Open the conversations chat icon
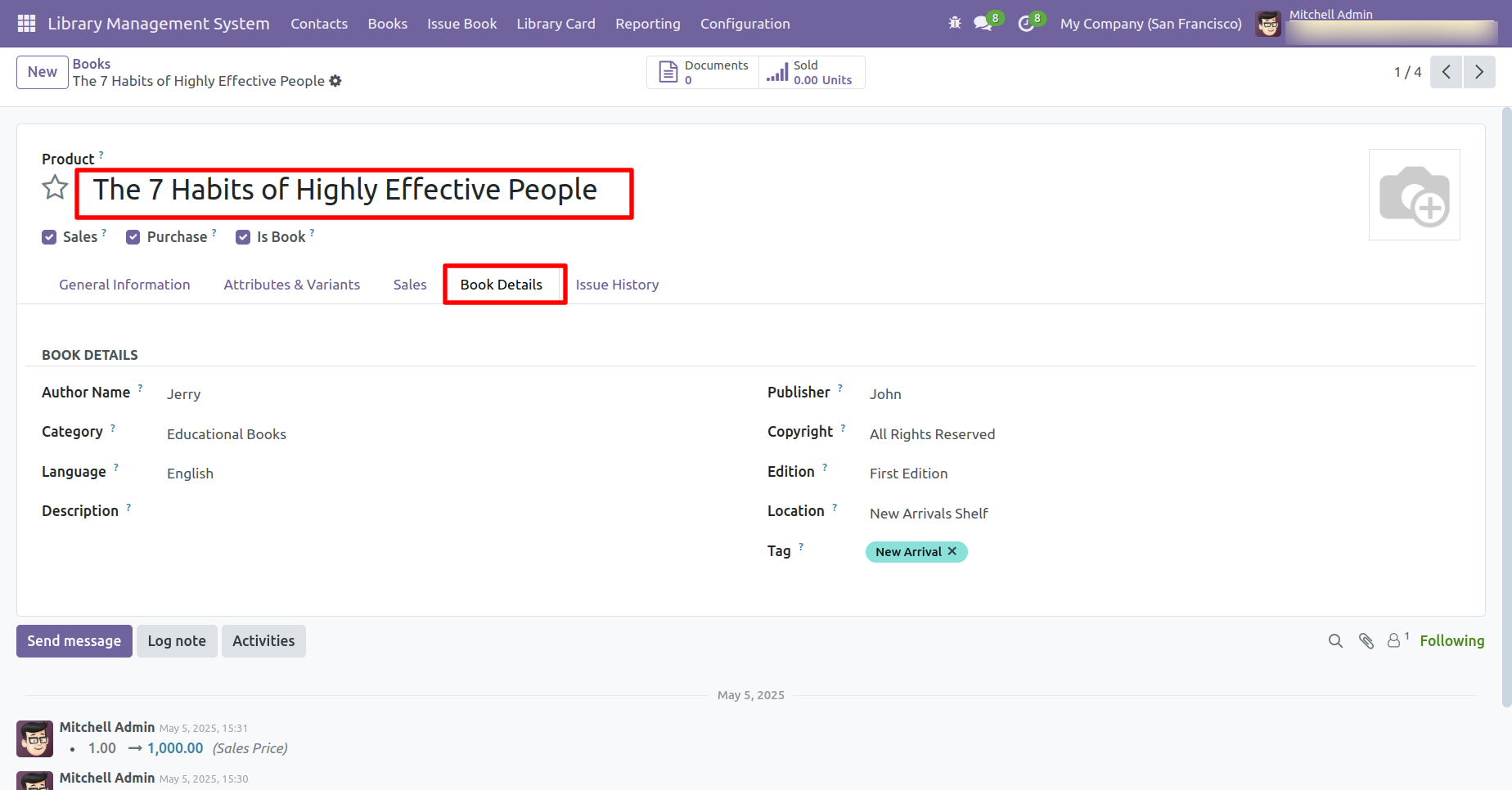This screenshot has width=1512, height=790. click(x=983, y=24)
